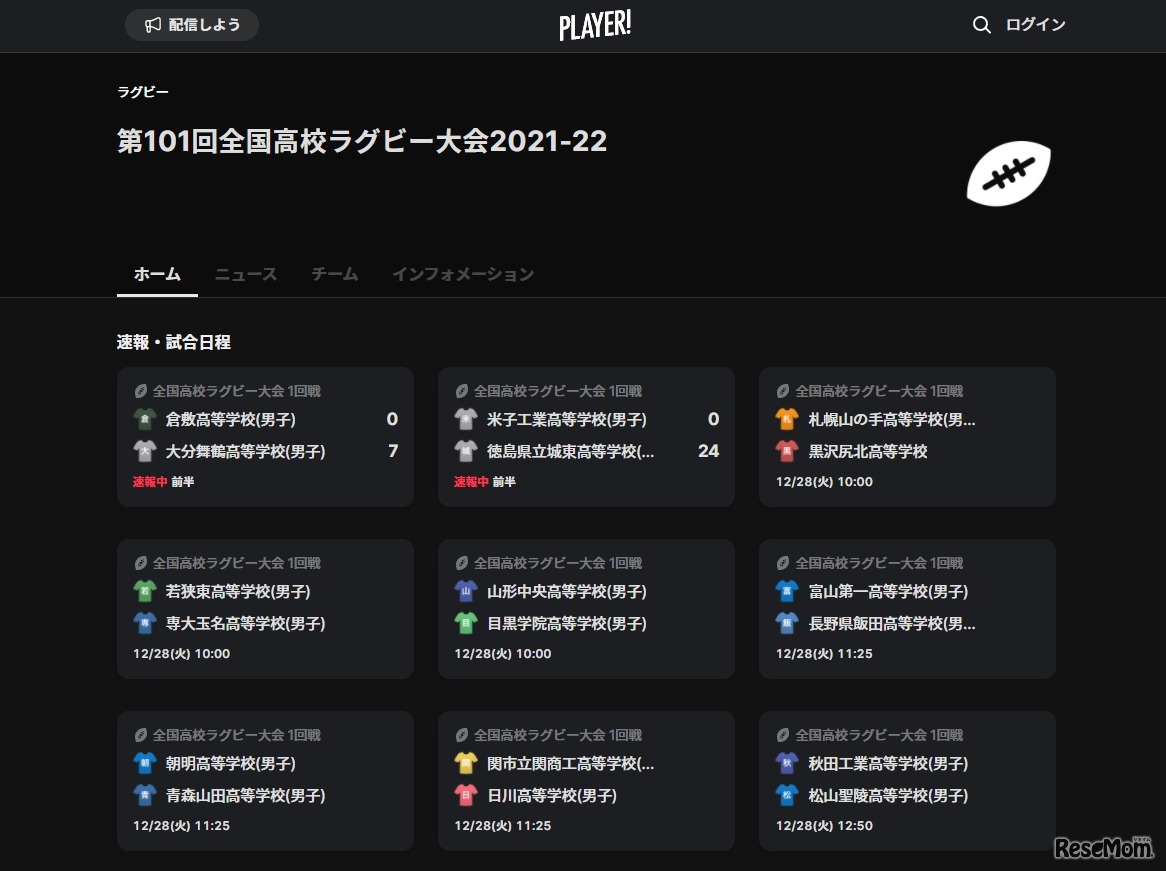
Task: Select the 倉敷高等学校 green jersey icon
Action: tap(146, 419)
